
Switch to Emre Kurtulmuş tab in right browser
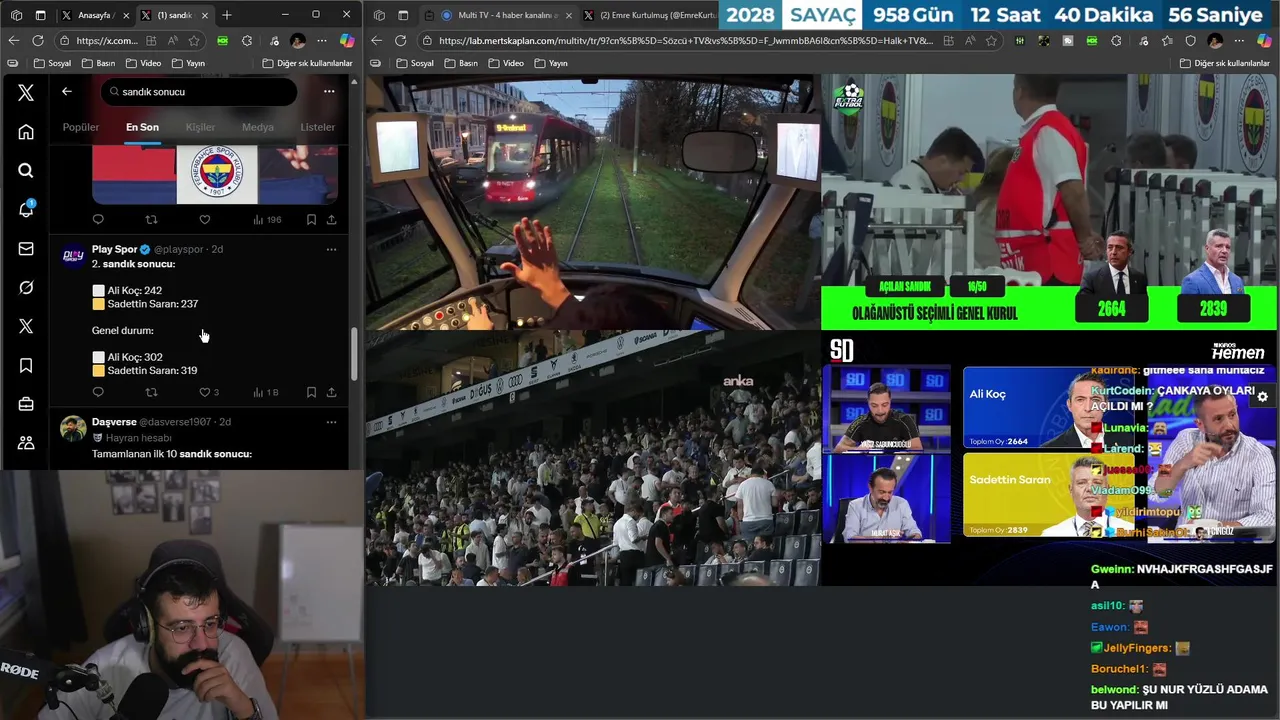648,15
